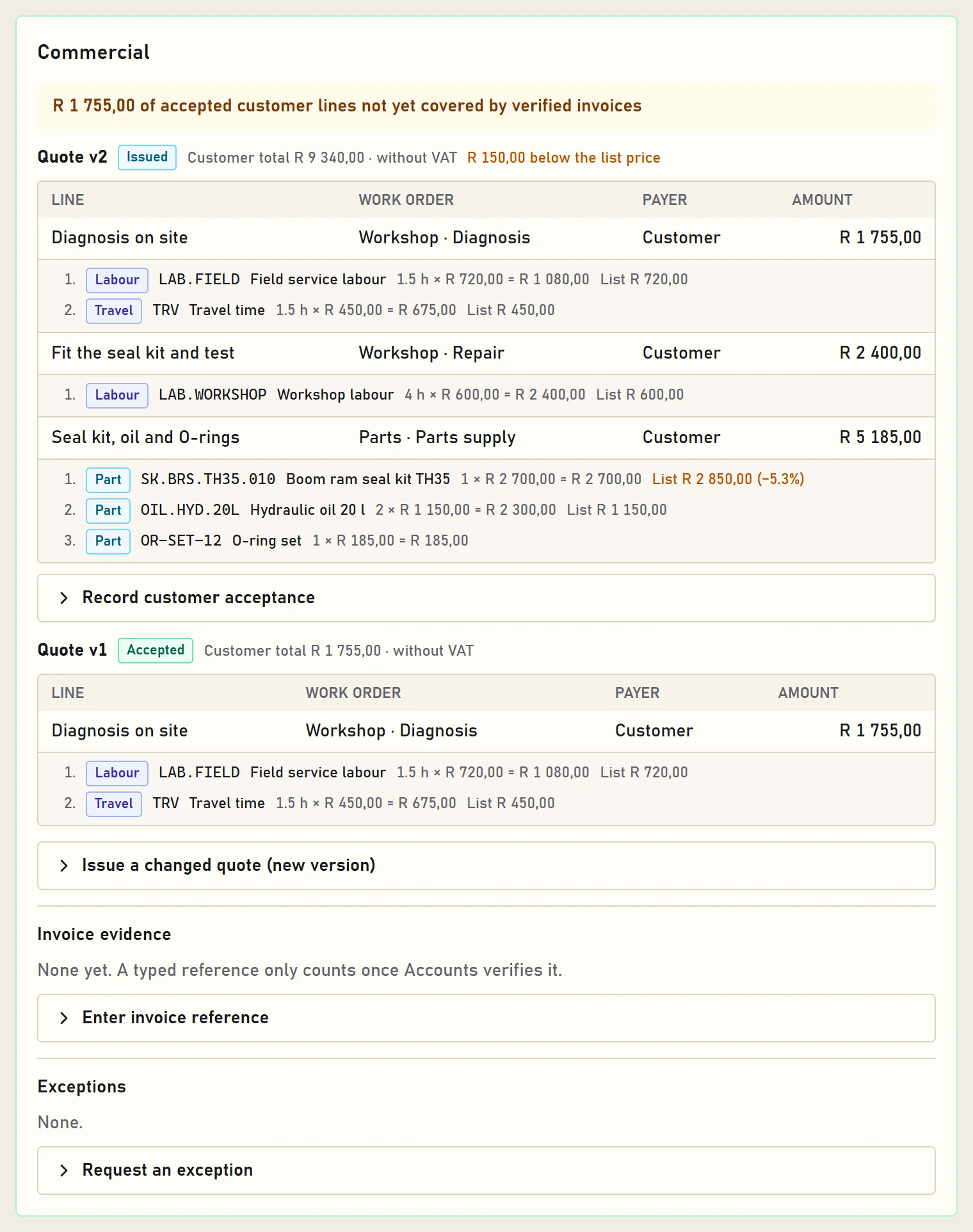973x1232 pixels.
Task: Click the Labour badge beside LAB.WORKSHOP
Action: pyautogui.click(x=117, y=395)
